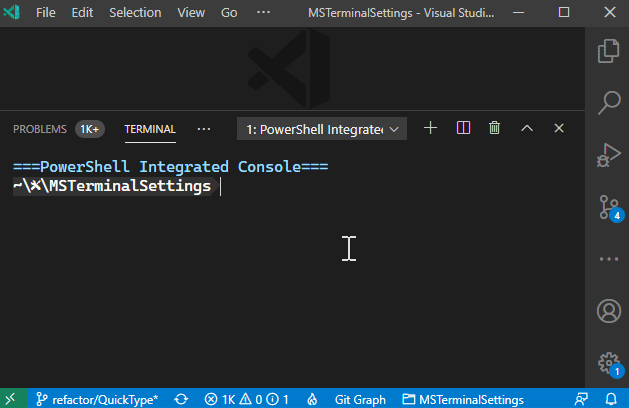Viewport: 629px width, 408px height.
Task: Split the terminal pane
Action: (x=463, y=128)
